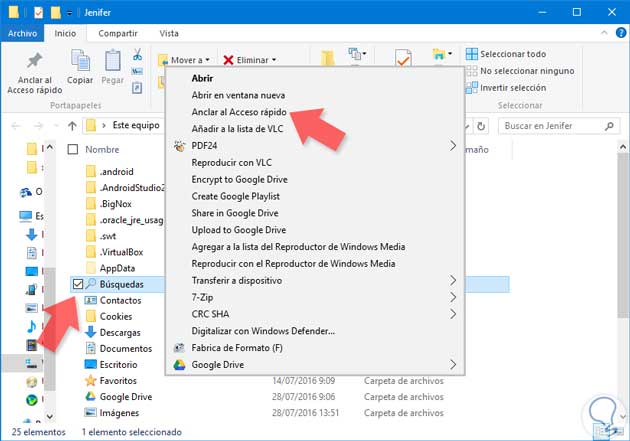Open the Google Drive folder icon in list
The width and height of the screenshot is (630, 441).
pos(90,396)
